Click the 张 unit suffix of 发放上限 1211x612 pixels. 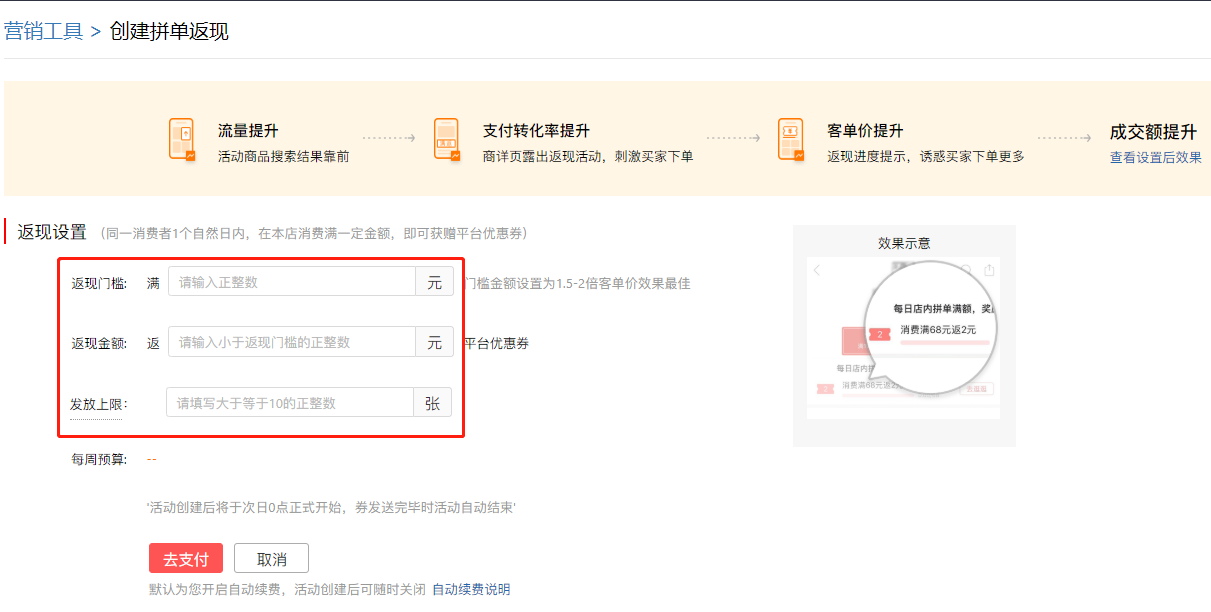(x=432, y=403)
